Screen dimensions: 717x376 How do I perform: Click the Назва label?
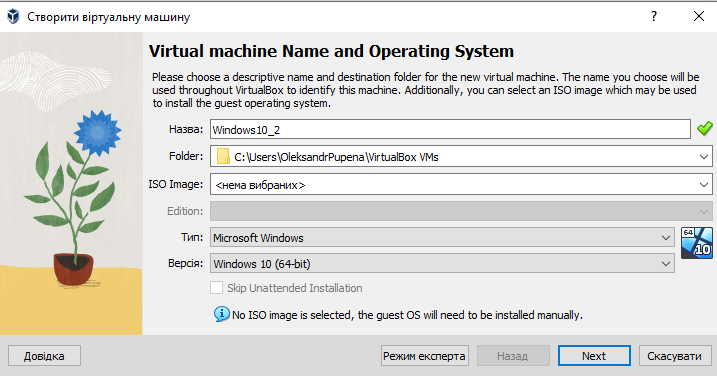click(x=186, y=129)
